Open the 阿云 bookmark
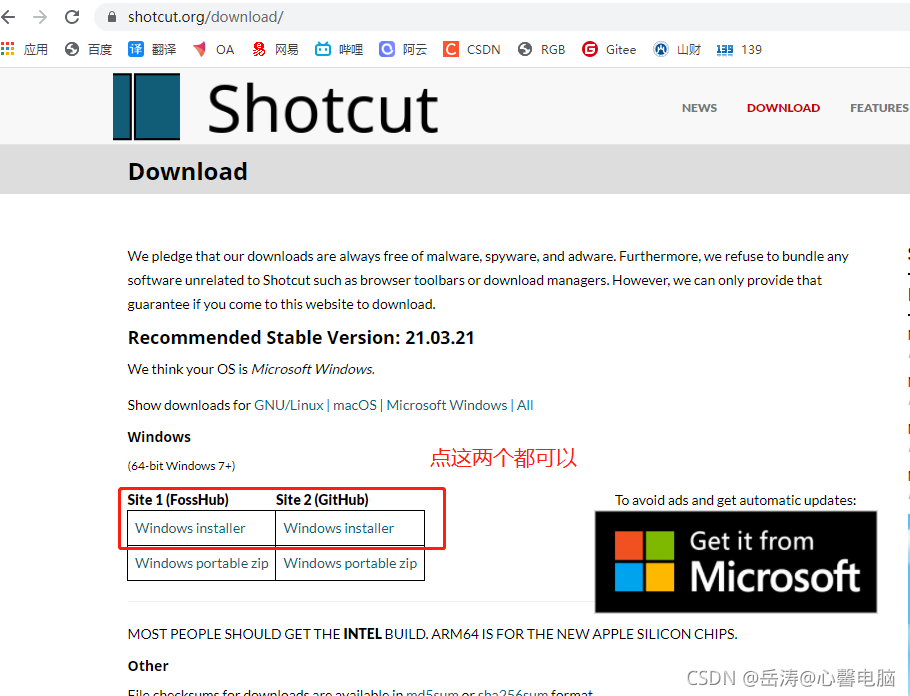This screenshot has height=696, width=910. [x=403, y=49]
